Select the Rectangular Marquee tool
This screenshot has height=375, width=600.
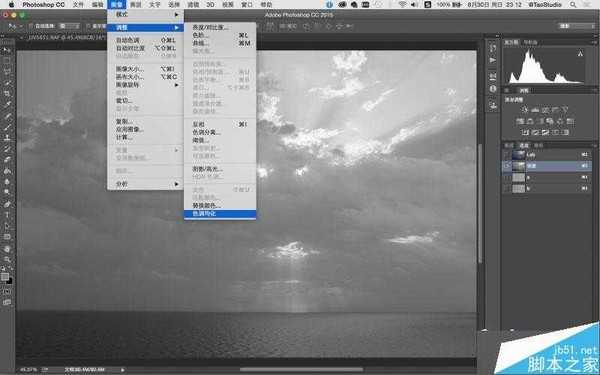7,61
